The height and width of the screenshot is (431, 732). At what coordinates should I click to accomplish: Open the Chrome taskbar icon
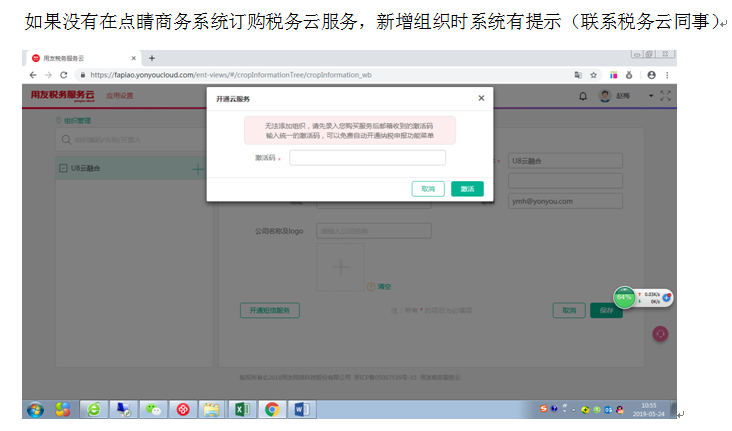tap(272, 410)
